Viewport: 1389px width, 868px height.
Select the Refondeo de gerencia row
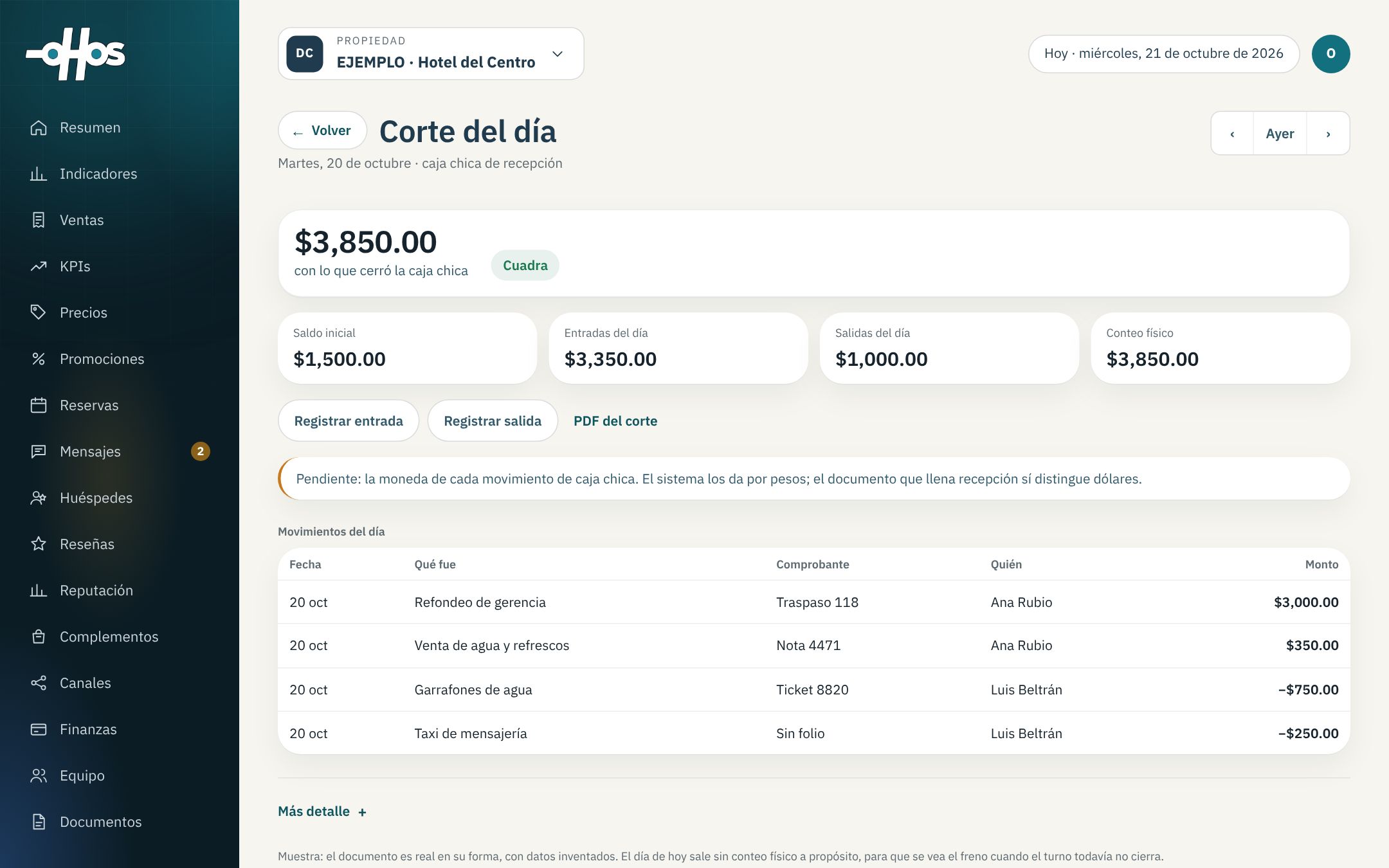(x=813, y=602)
